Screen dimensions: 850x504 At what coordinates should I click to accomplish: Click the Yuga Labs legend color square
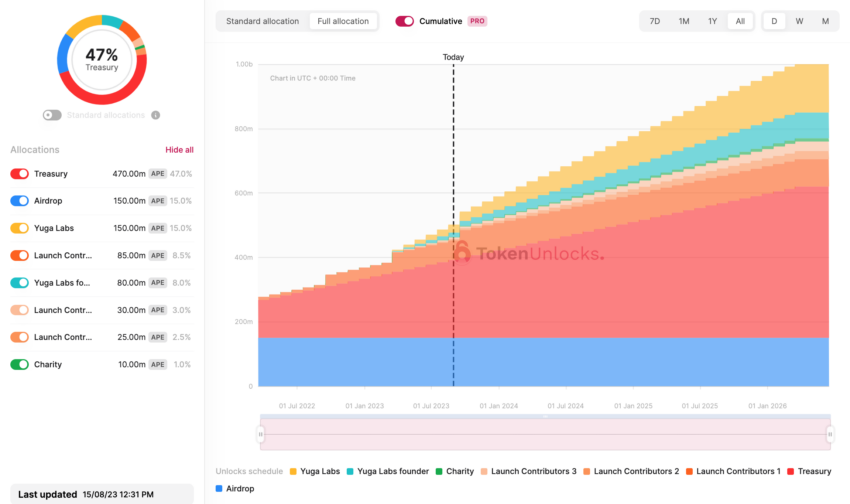(293, 471)
